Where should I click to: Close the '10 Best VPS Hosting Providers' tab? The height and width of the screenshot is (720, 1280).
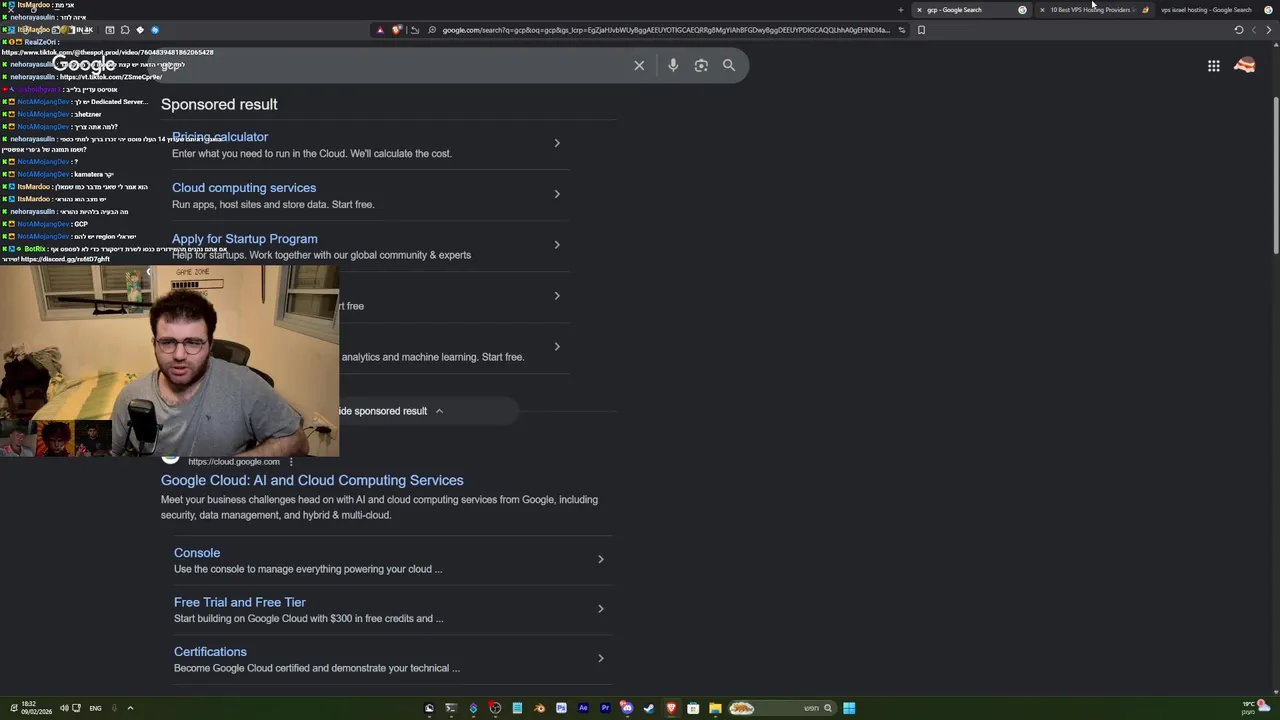coord(1042,10)
